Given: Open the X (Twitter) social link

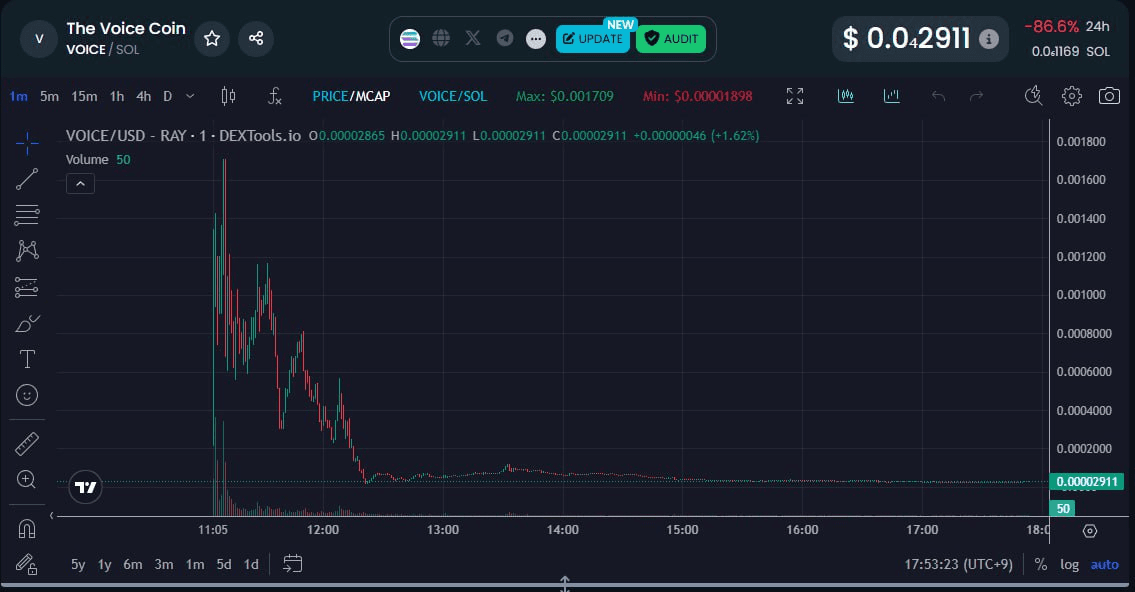Looking at the screenshot, I should (473, 38).
